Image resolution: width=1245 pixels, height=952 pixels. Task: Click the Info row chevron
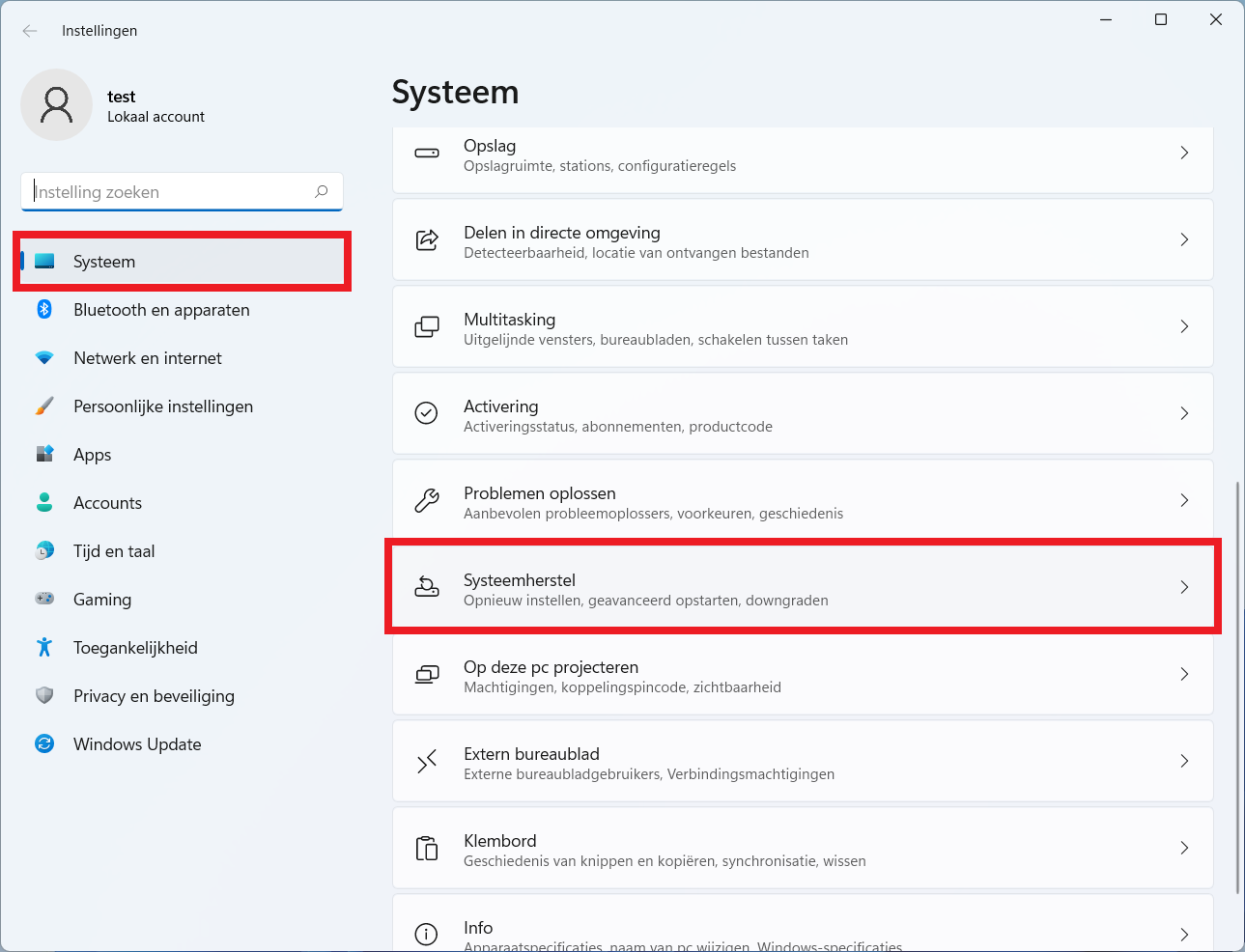1184,935
